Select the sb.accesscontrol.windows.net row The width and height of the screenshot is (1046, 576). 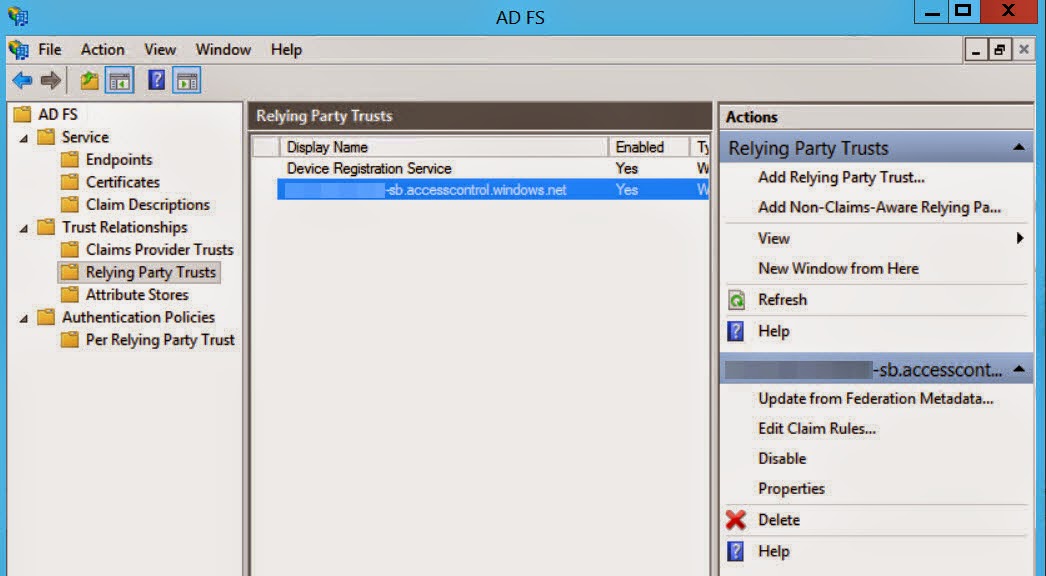493,190
